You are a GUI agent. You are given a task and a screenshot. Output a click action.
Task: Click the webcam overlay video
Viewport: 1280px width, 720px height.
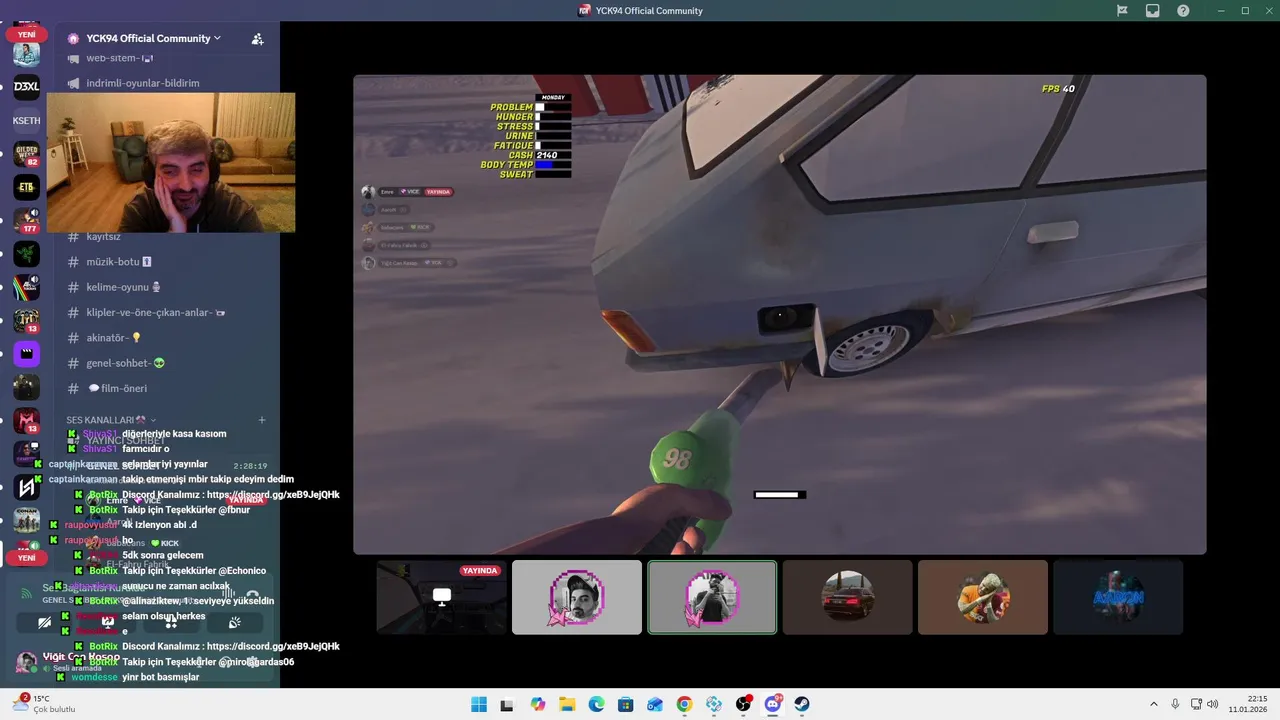171,163
